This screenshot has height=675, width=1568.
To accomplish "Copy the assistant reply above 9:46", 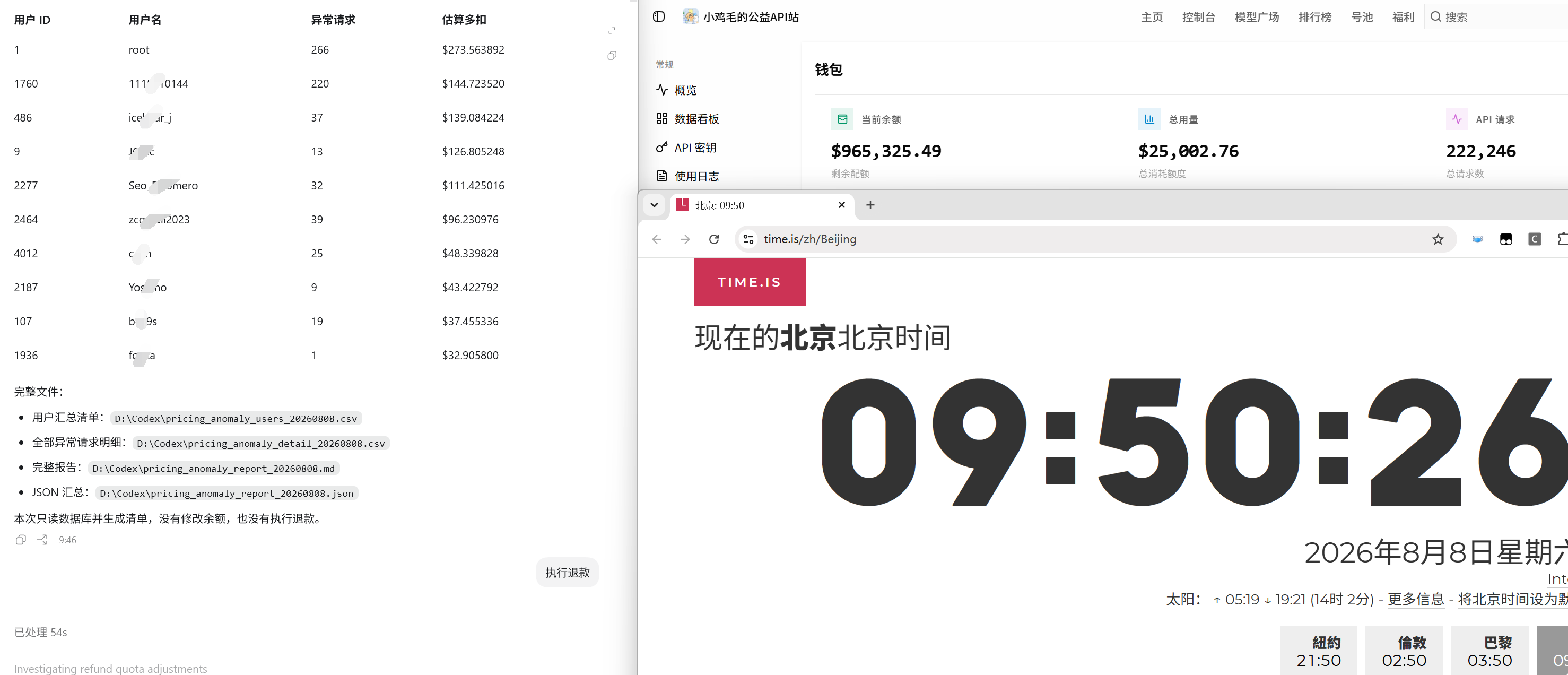I will (x=21, y=540).
